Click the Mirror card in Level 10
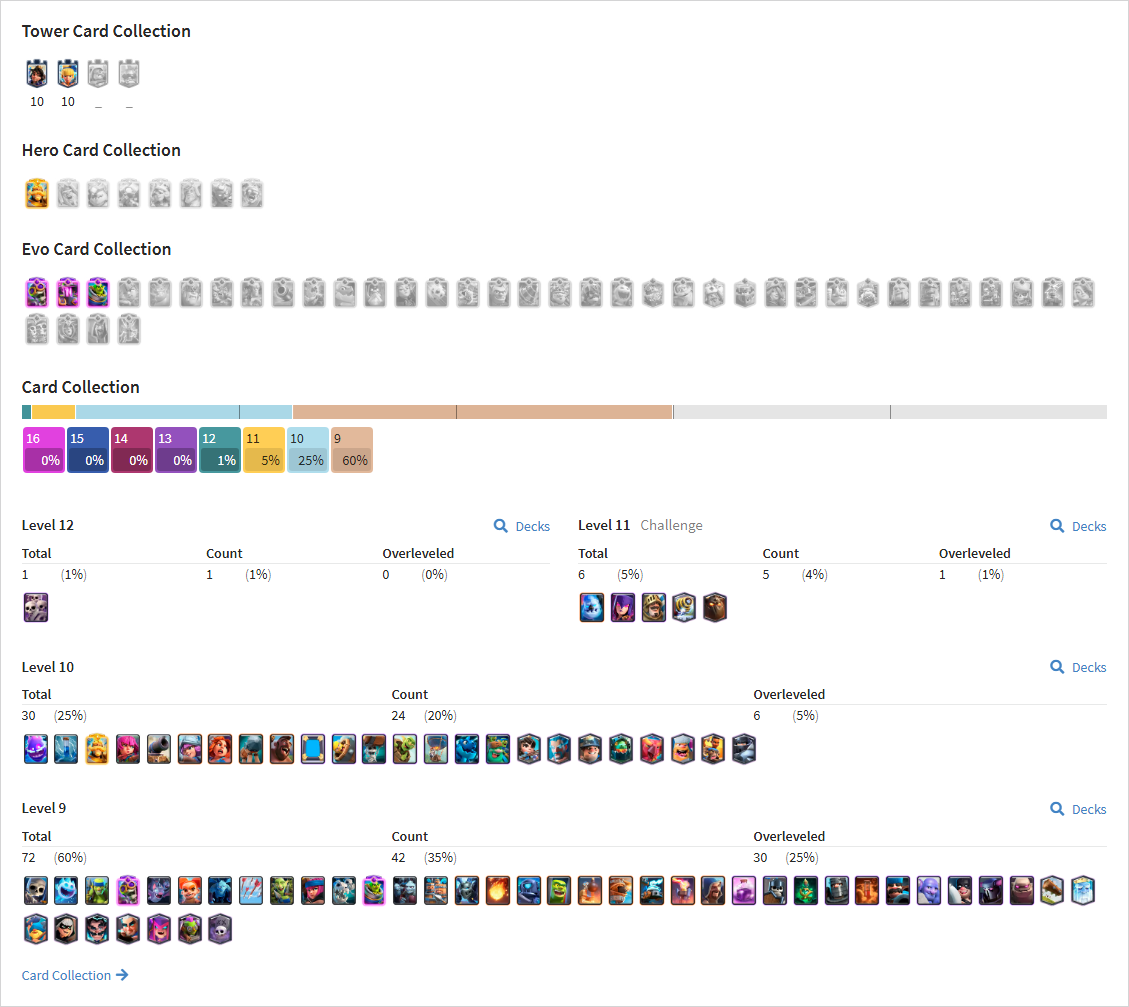 point(312,749)
